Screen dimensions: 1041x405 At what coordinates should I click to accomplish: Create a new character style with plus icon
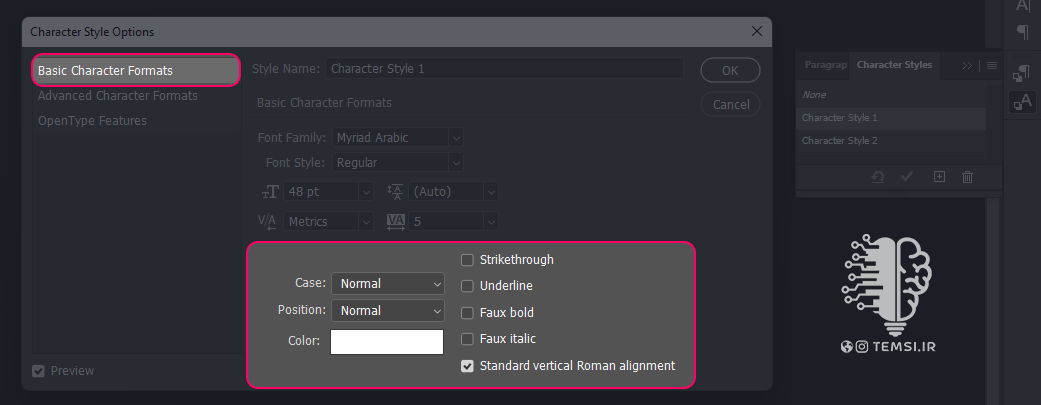pos(939,177)
